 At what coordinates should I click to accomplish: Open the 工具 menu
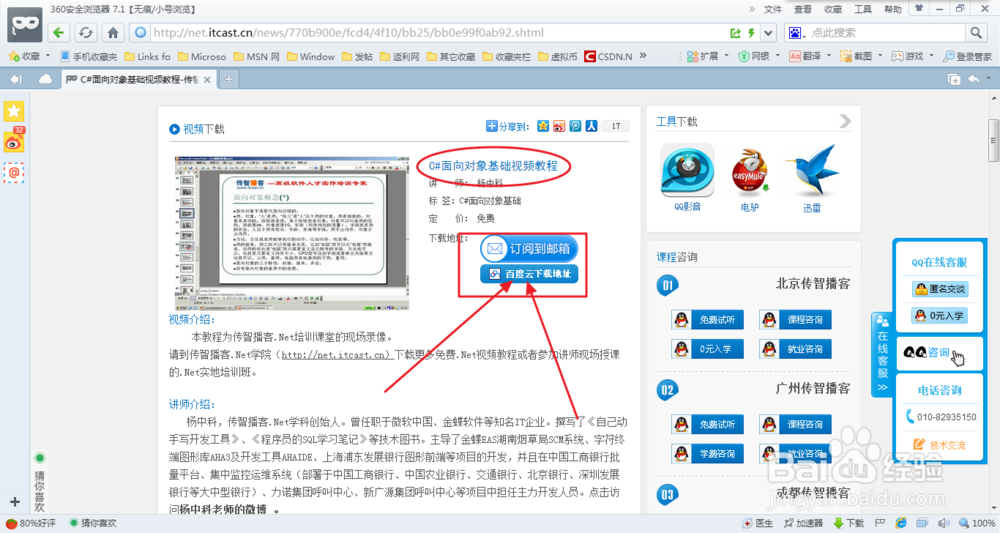pyautogui.click(x=863, y=9)
